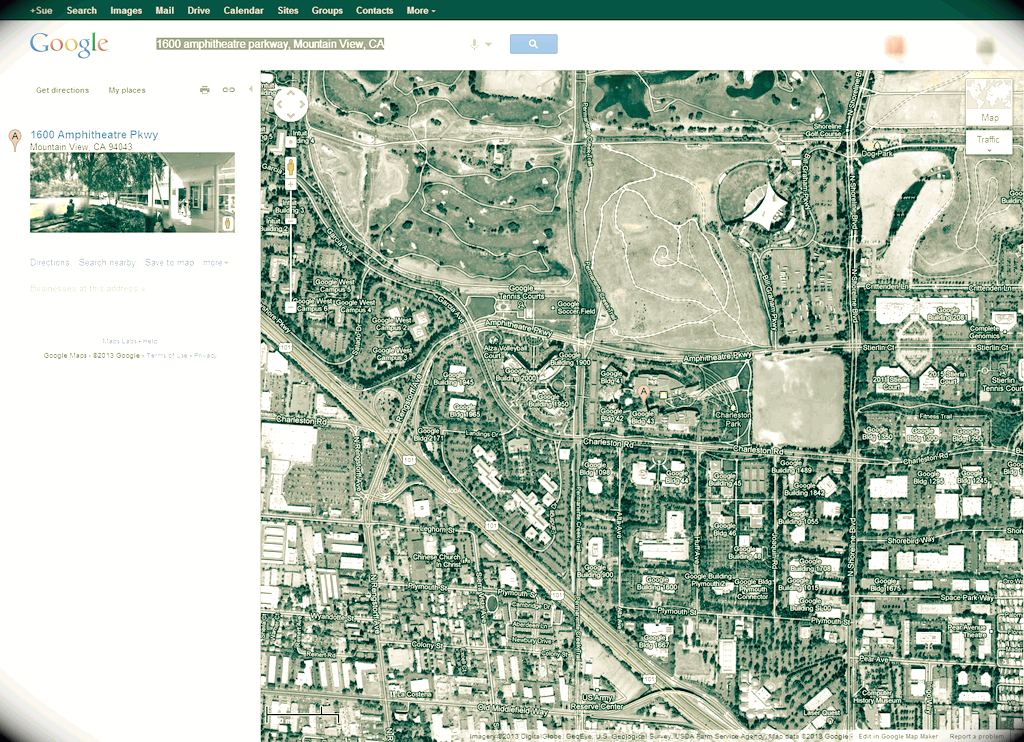Open the Street View photo thumbnail
Image resolution: width=1024 pixels, height=742 pixels.
[132, 192]
